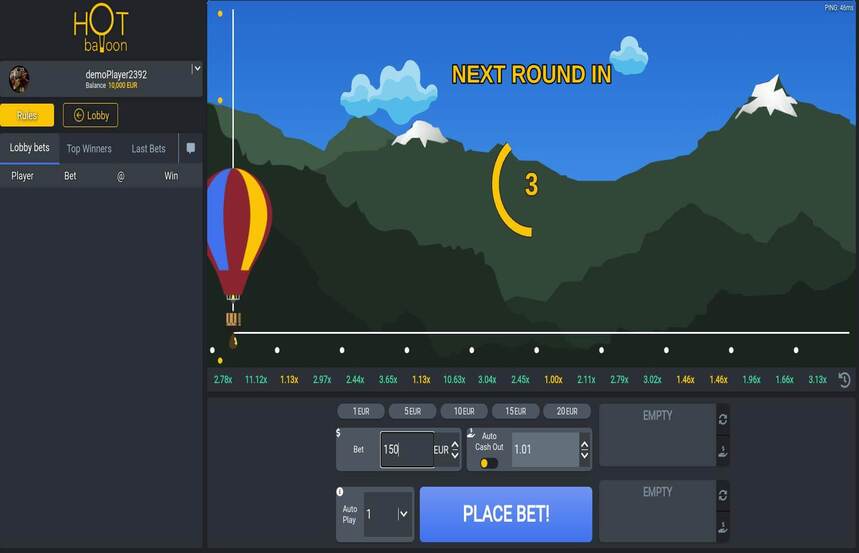Click the demoPlayer2392 avatar picture
This screenshot has width=859, height=553.
coord(19,79)
